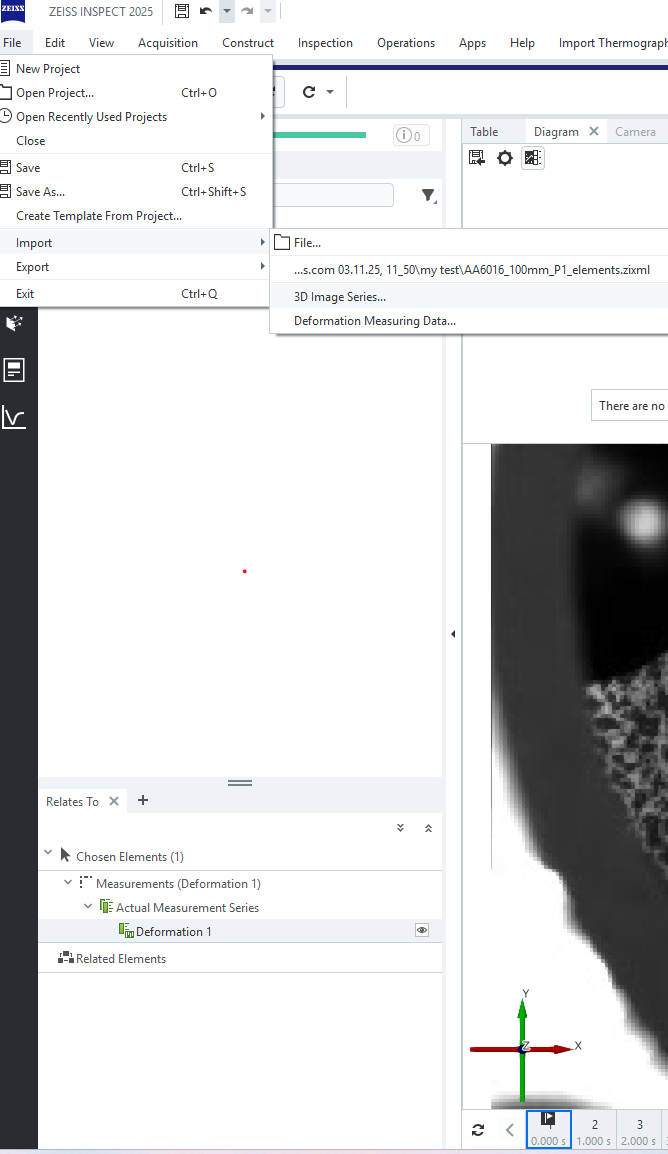668x1154 pixels.
Task: Expand the Export submenu
Action: click(136, 266)
